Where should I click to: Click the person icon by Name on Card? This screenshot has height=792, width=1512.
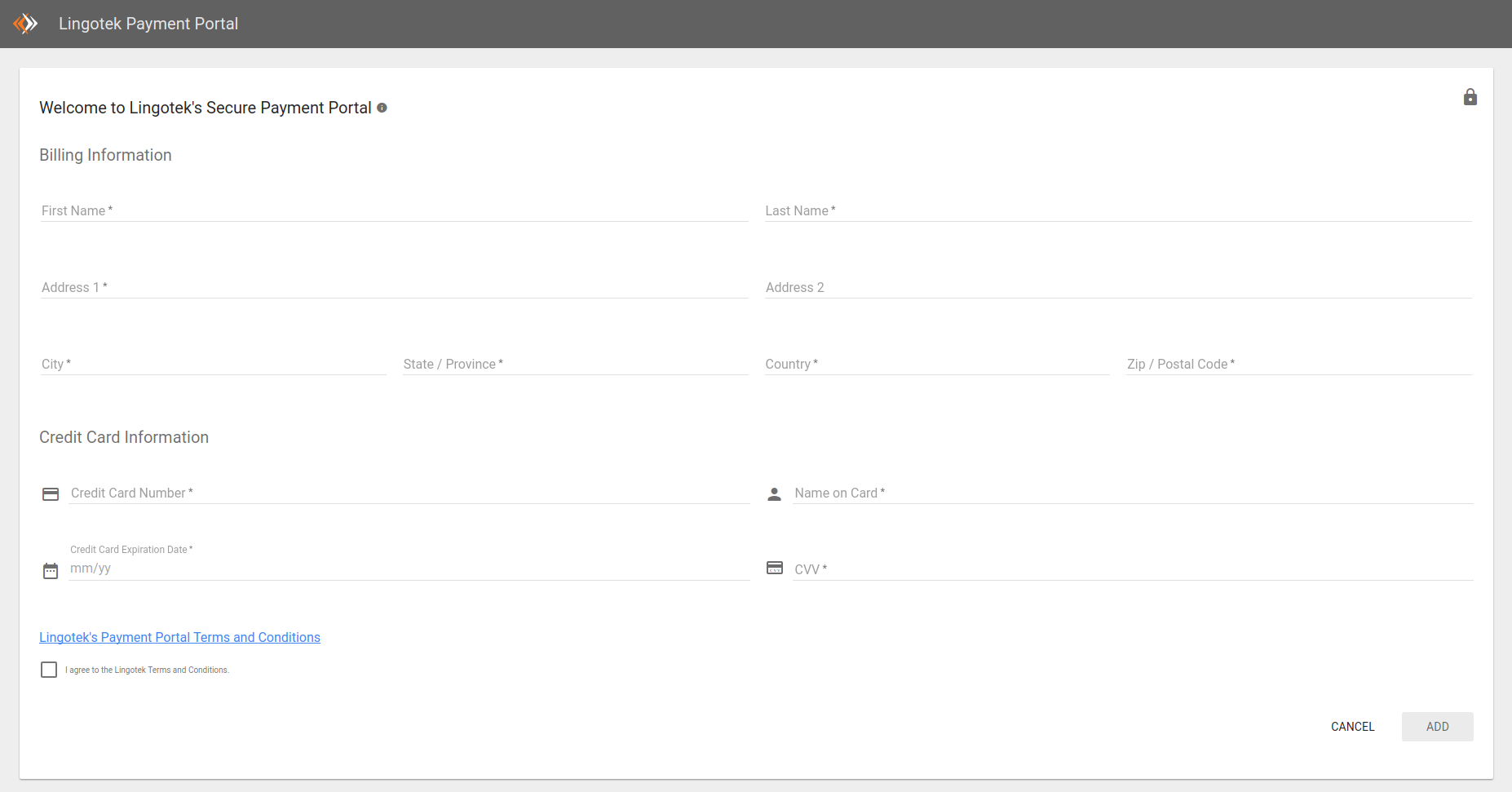point(775,494)
